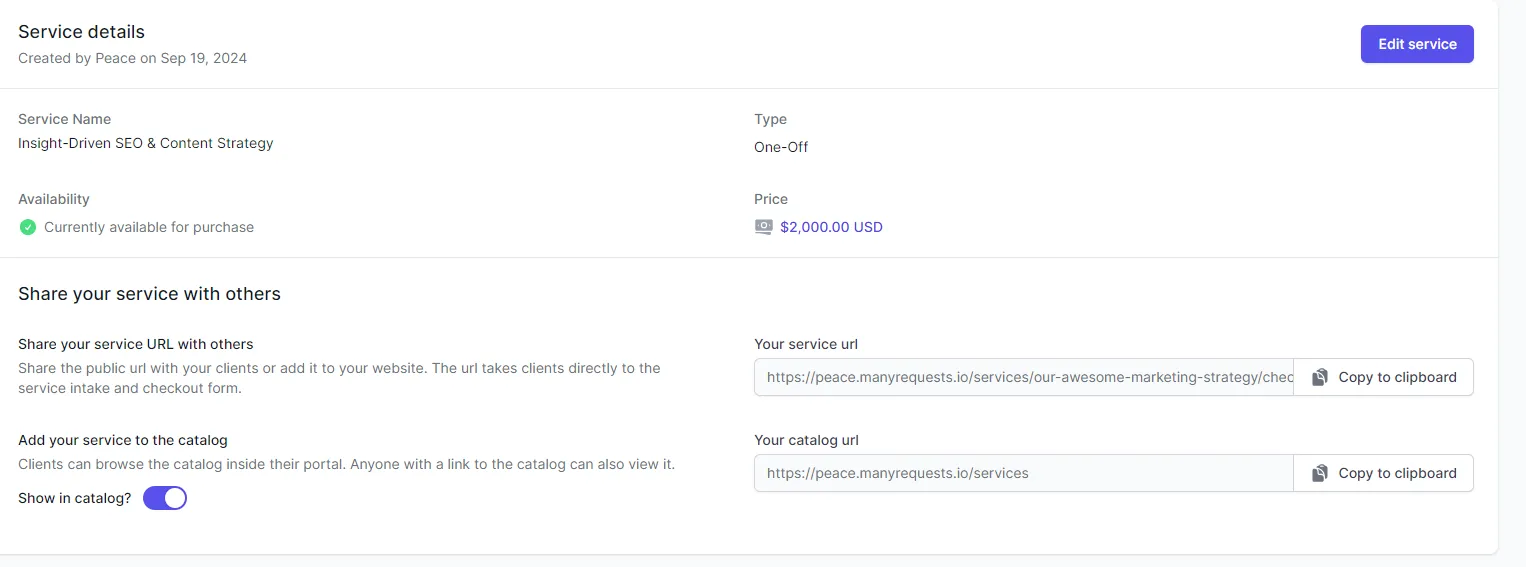Click the Service details heading

(81, 32)
